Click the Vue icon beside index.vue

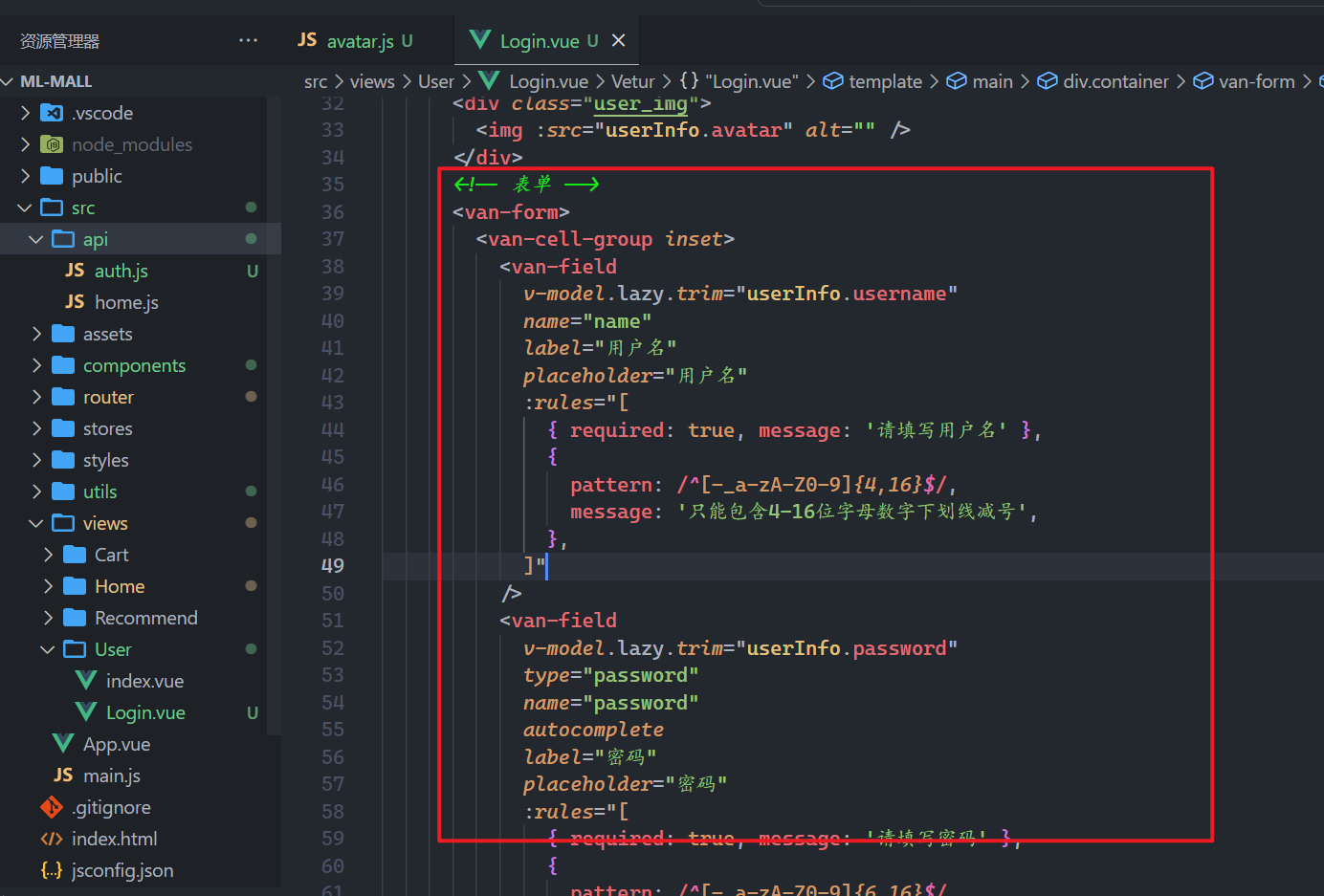point(86,681)
